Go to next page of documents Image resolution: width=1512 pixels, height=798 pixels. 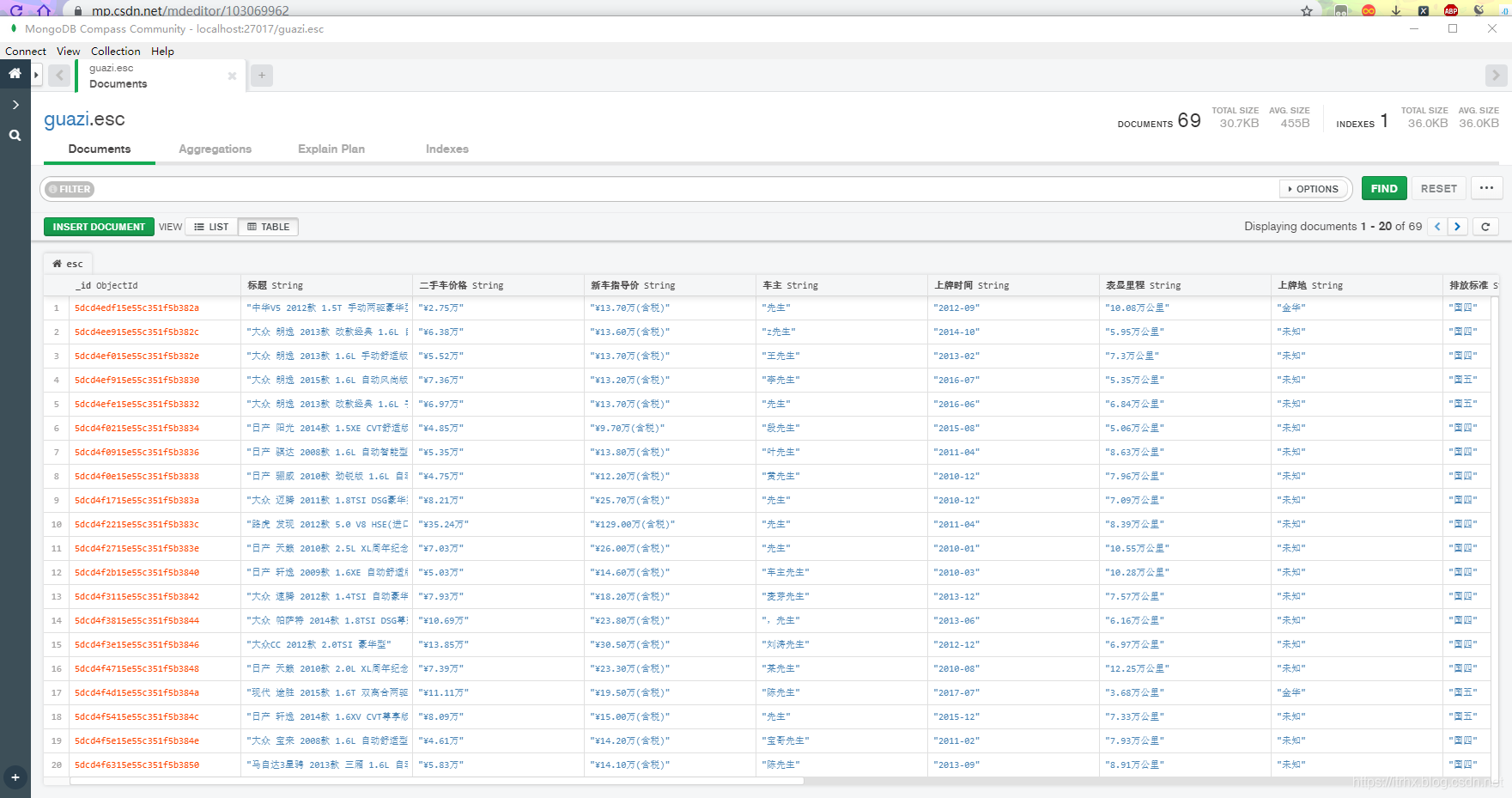click(1457, 227)
